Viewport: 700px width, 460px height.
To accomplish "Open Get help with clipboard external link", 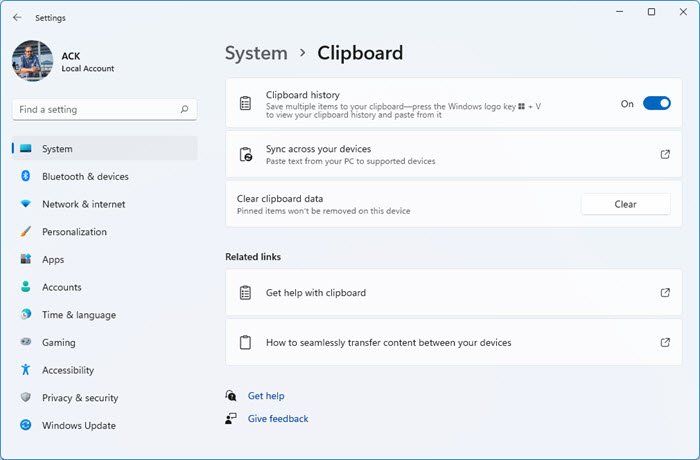I will (665, 293).
